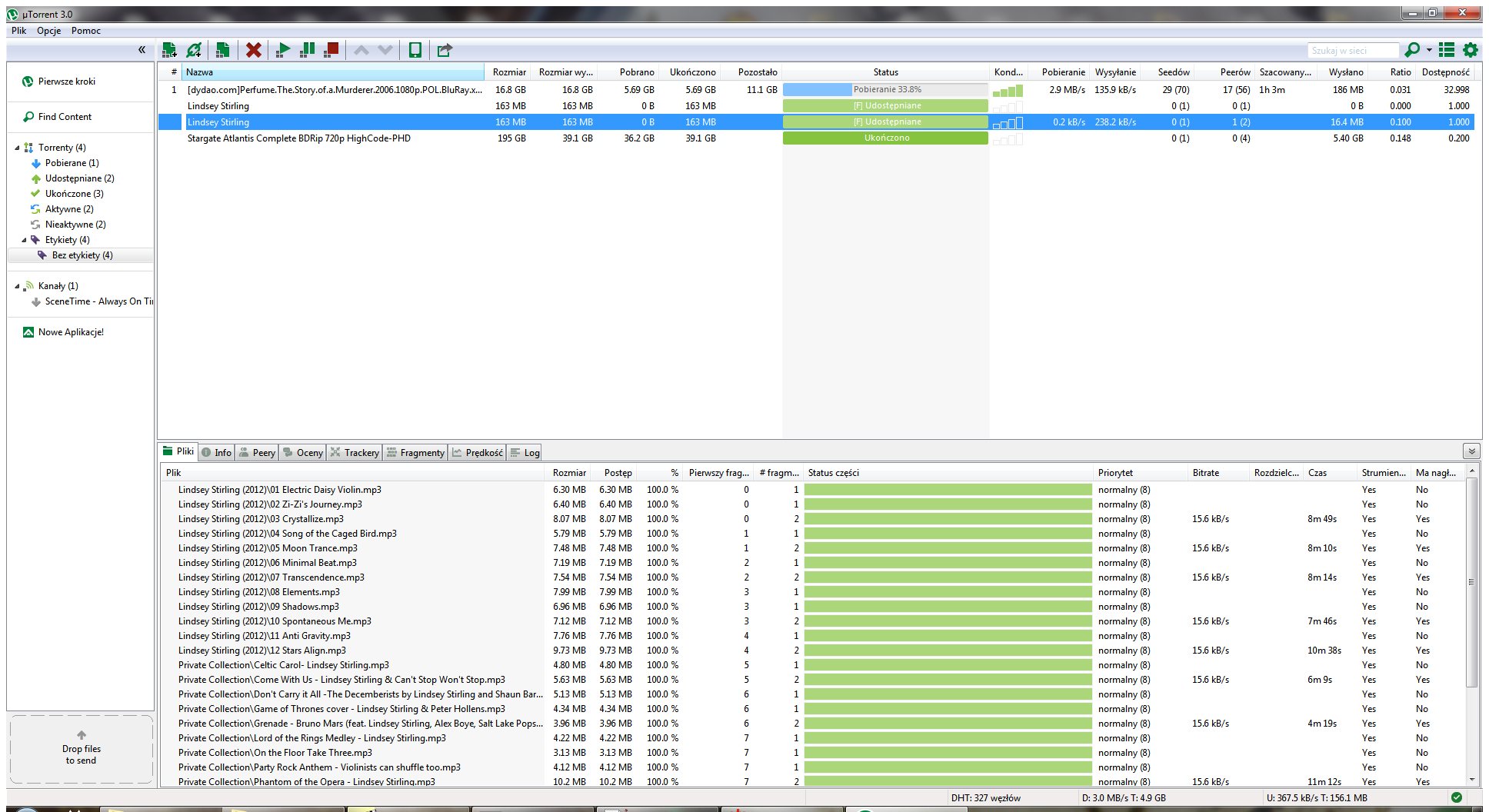Switch to the Log tab

(525, 453)
